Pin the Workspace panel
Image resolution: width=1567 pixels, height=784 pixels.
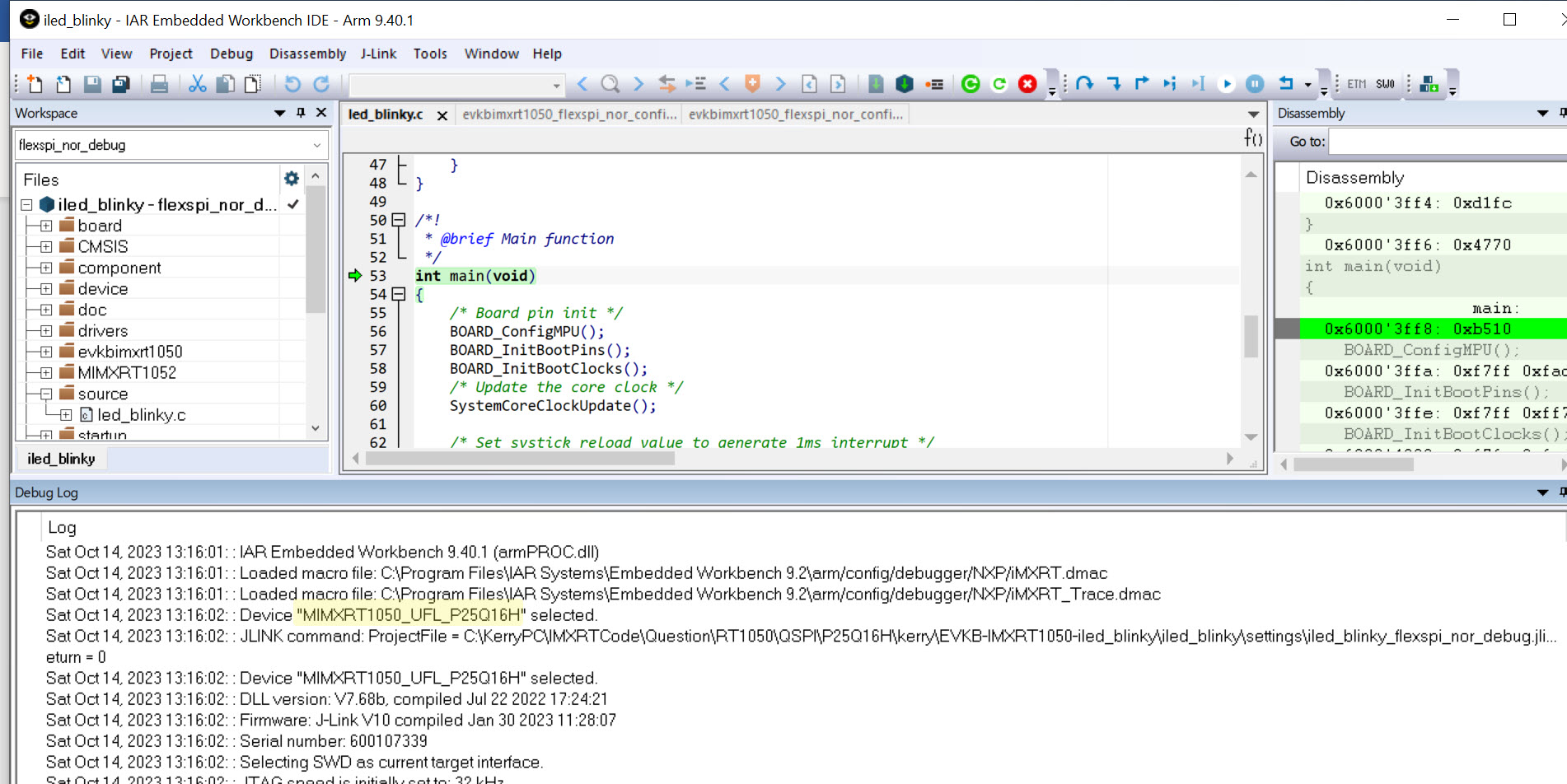[300, 113]
